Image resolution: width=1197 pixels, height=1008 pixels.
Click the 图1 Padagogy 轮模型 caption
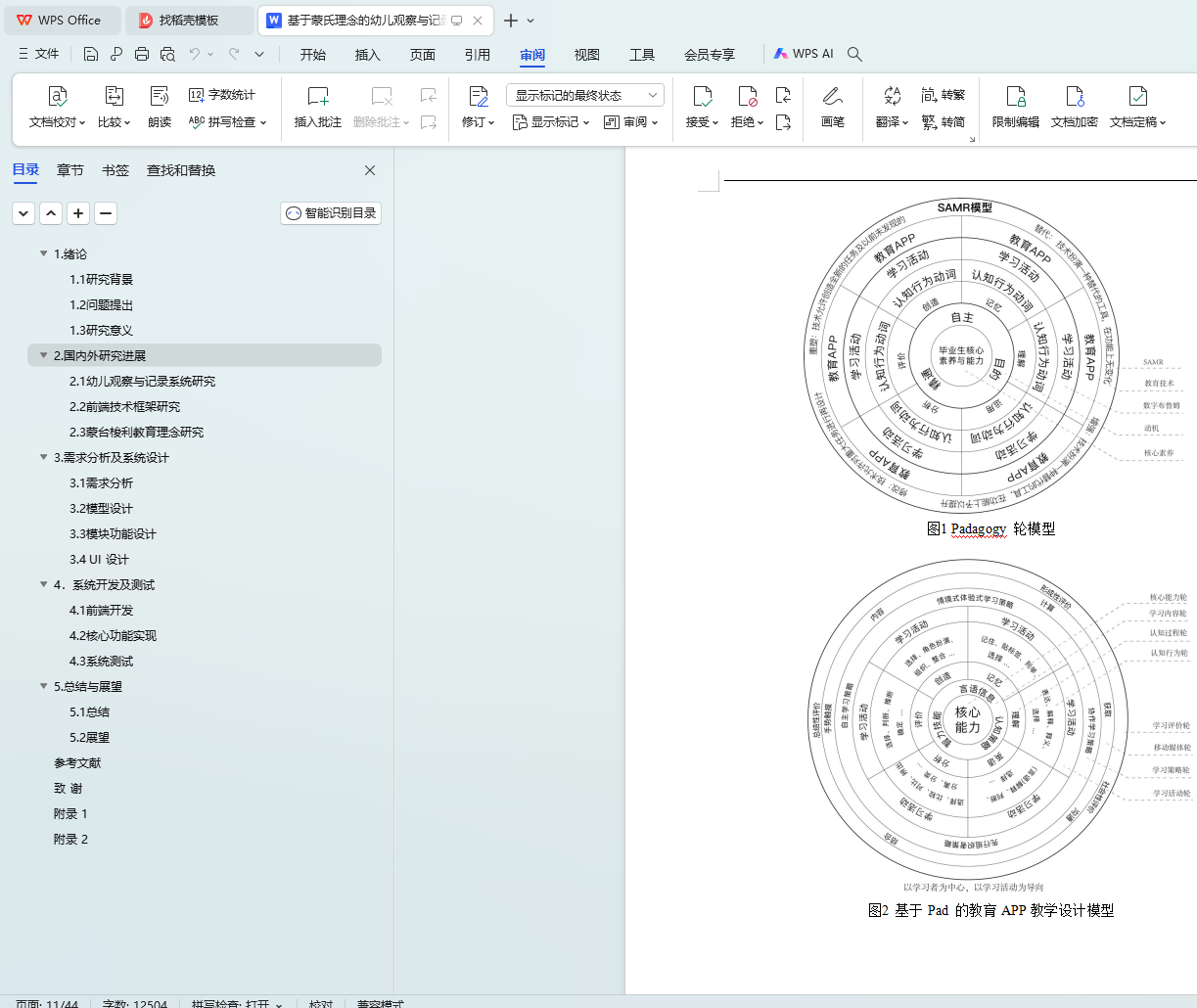[990, 528]
